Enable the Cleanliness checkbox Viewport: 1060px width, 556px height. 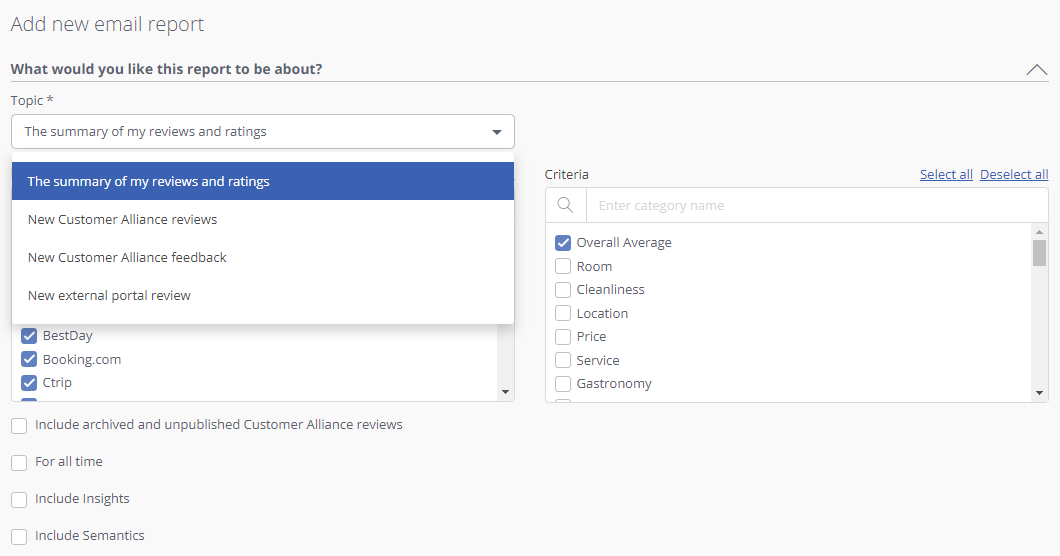(x=563, y=289)
